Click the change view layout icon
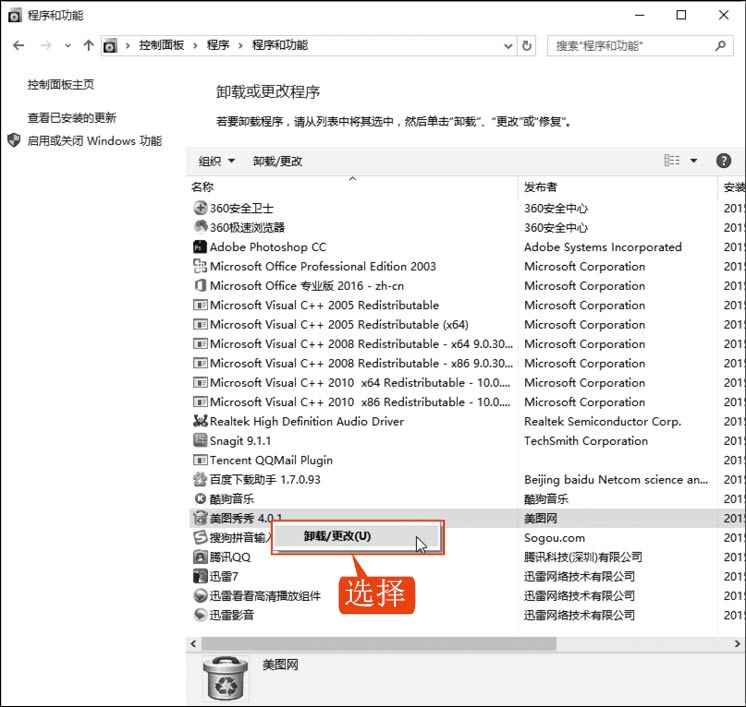Viewport: 746px width, 707px height. [x=672, y=160]
